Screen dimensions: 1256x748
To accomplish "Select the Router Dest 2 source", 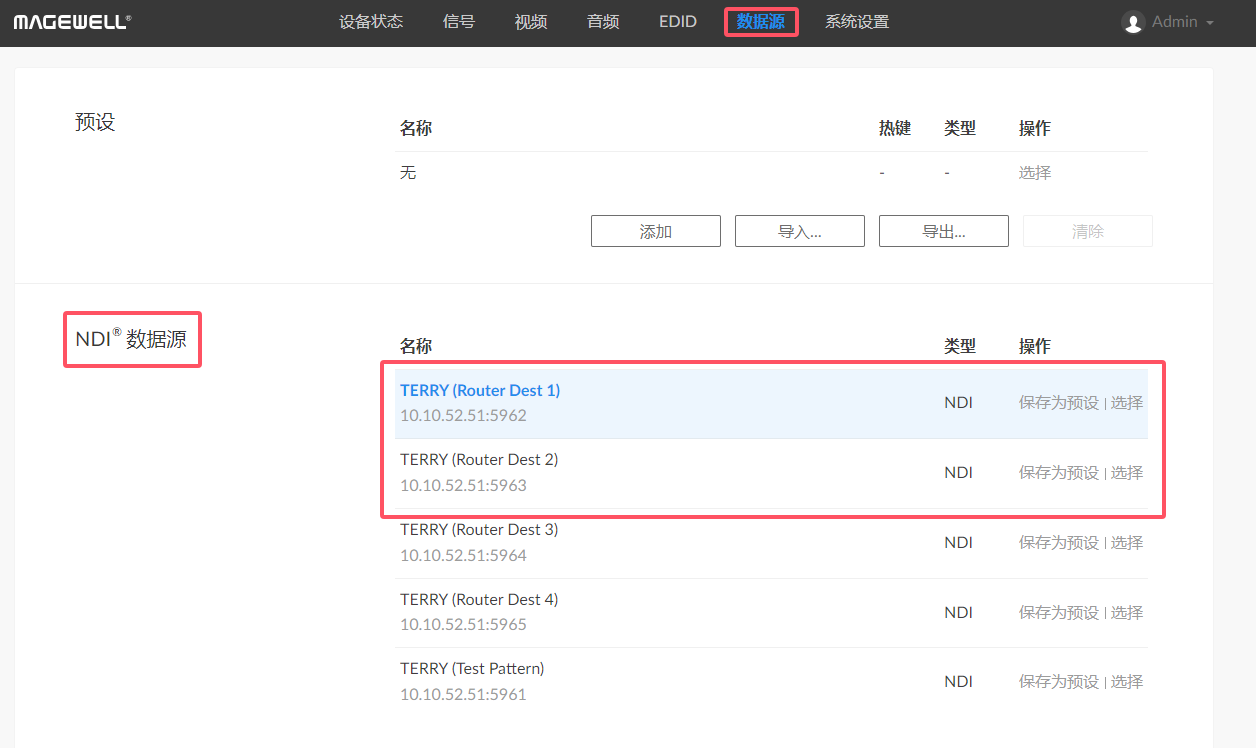I will click(x=1127, y=473).
